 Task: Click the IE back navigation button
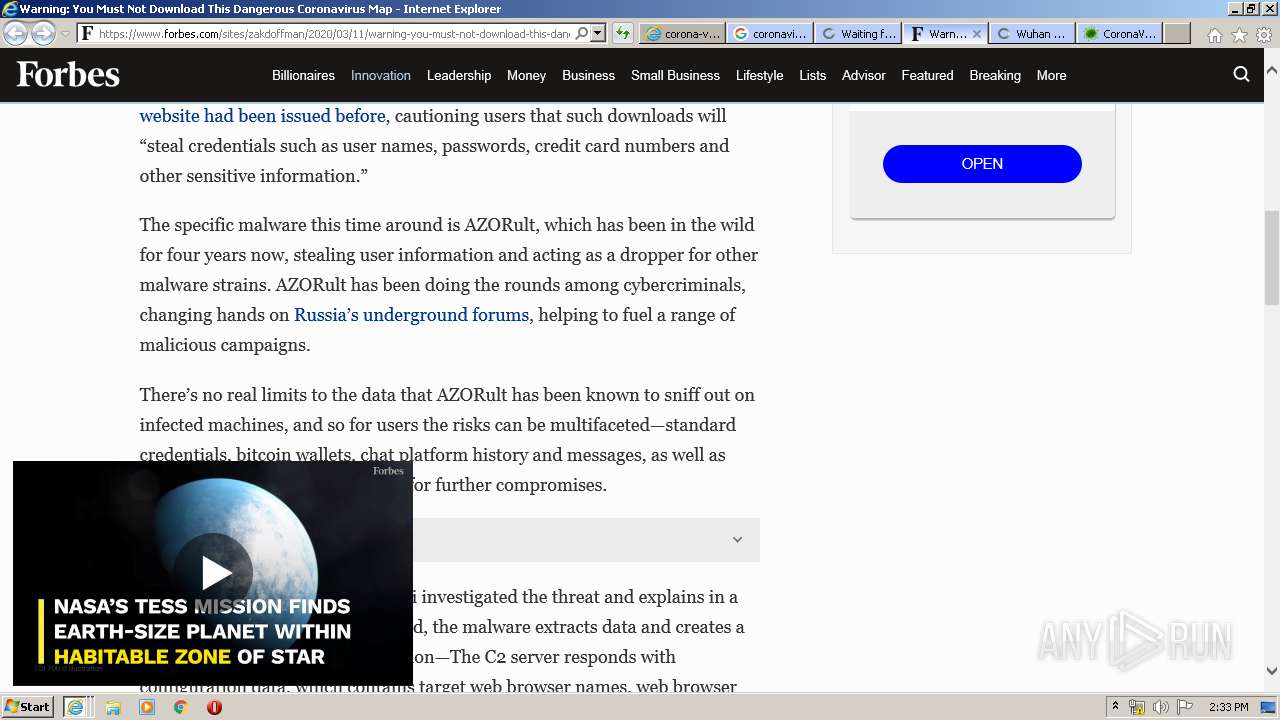(15, 33)
